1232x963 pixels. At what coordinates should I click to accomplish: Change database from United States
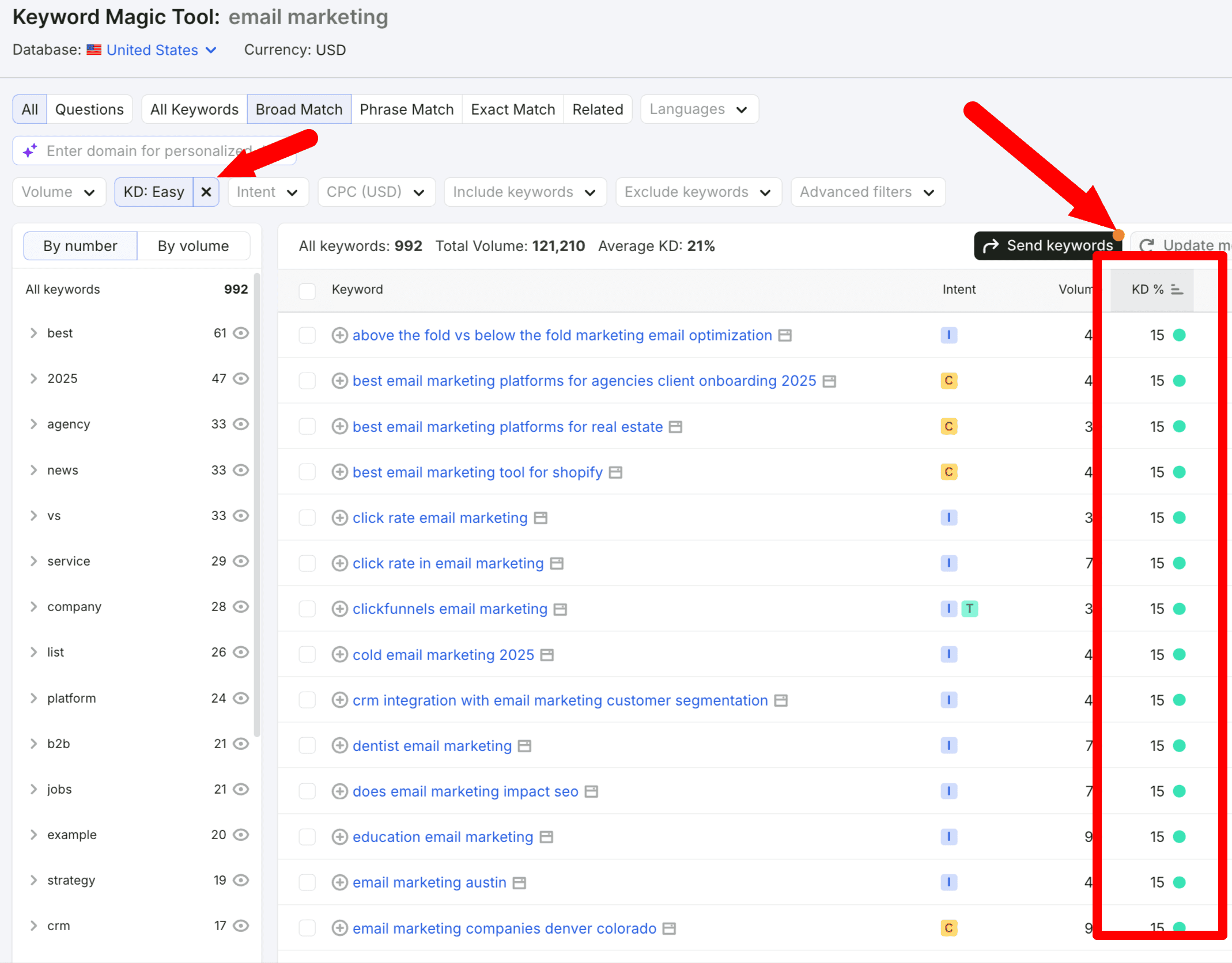(x=161, y=50)
